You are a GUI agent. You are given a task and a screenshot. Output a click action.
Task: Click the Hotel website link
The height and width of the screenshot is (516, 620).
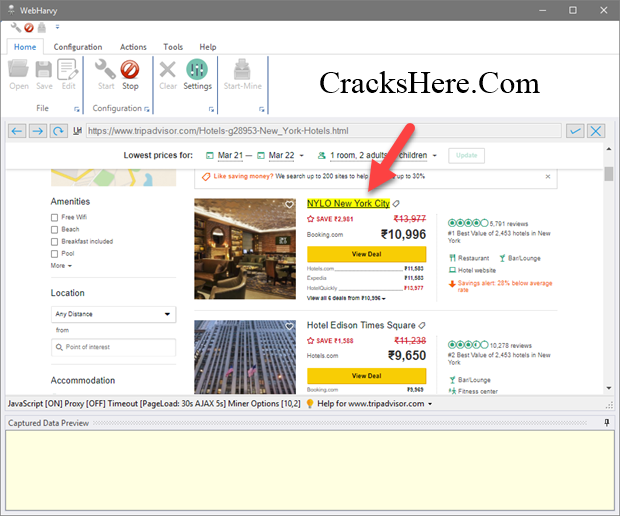476,270
